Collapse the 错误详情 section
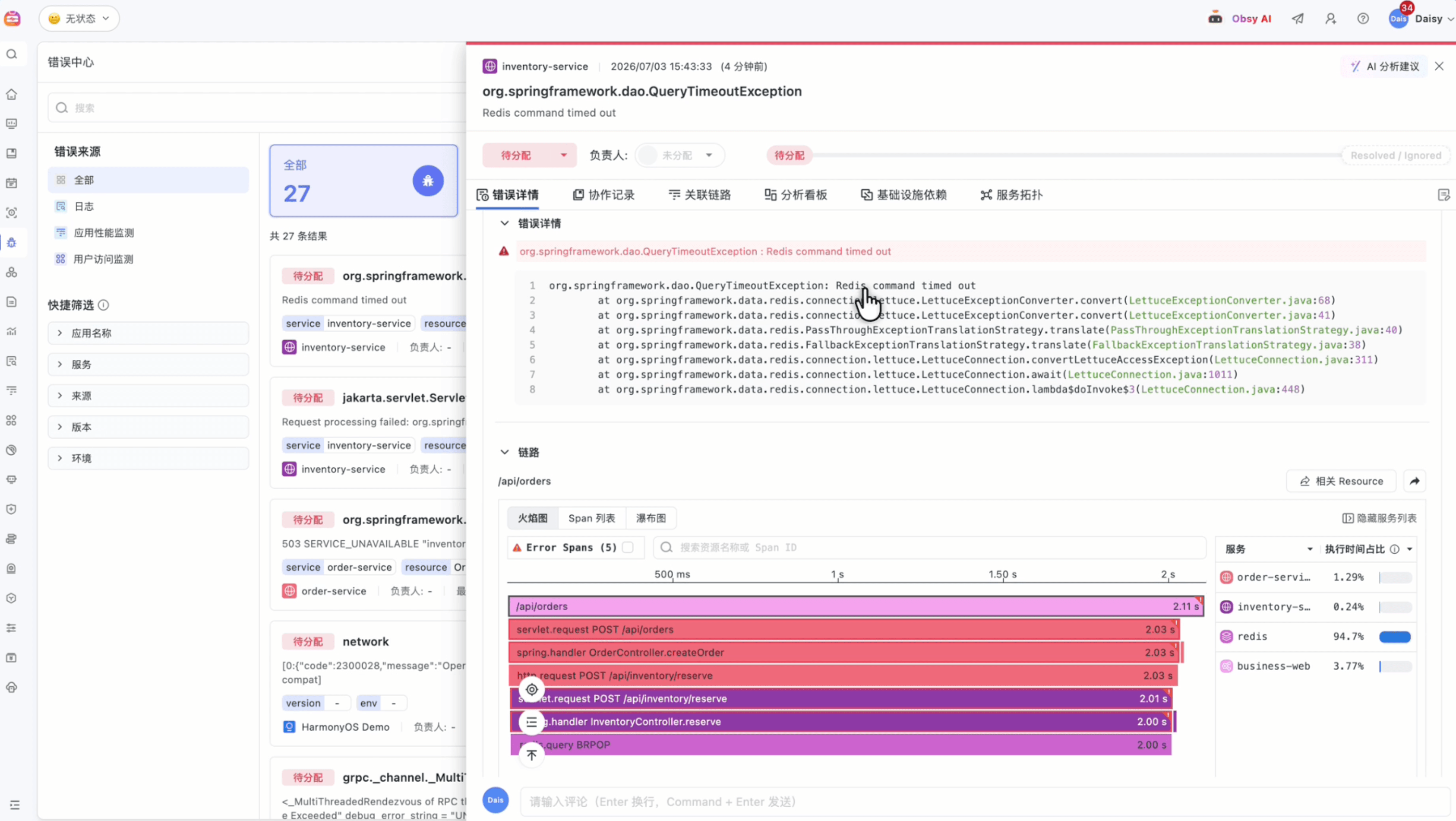The height and width of the screenshot is (821, 1456). tap(504, 223)
